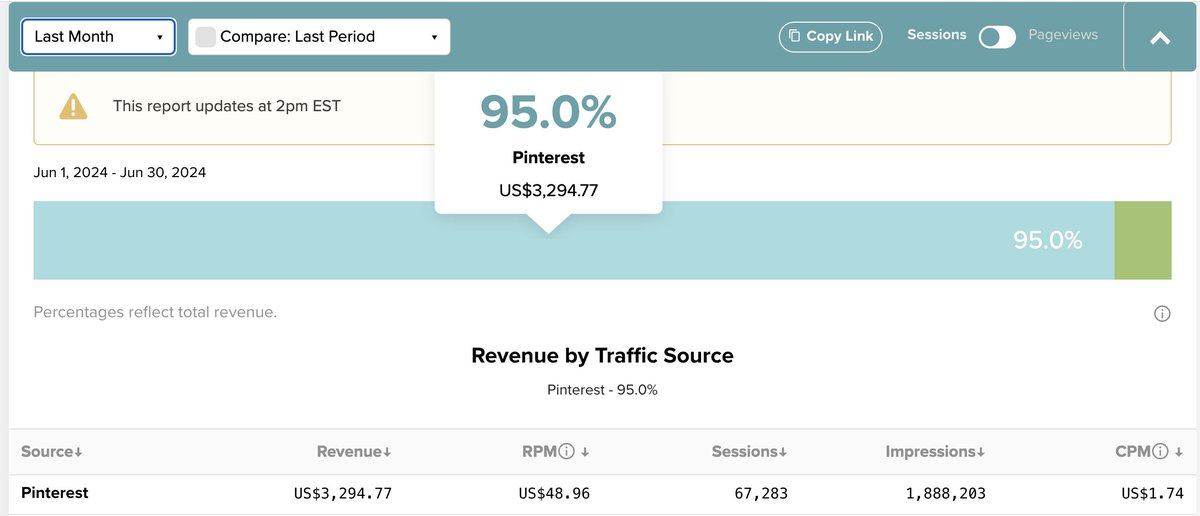Click the report updates at 2pm EST notice
The height and width of the screenshot is (516, 1200).
pyautogui.click(x=227, y=106)
